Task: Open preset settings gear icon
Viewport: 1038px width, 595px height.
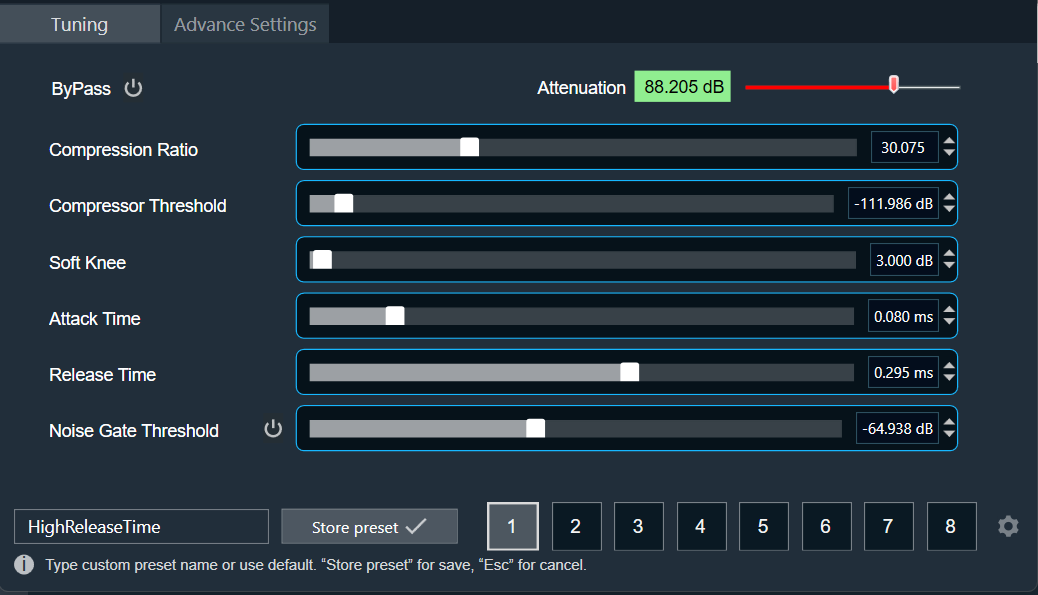Action: (x=1008, y=526)
